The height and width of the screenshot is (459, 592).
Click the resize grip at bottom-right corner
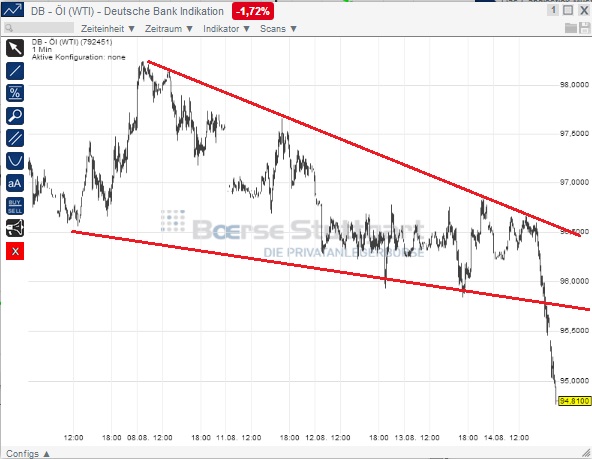tap(586, 453)
